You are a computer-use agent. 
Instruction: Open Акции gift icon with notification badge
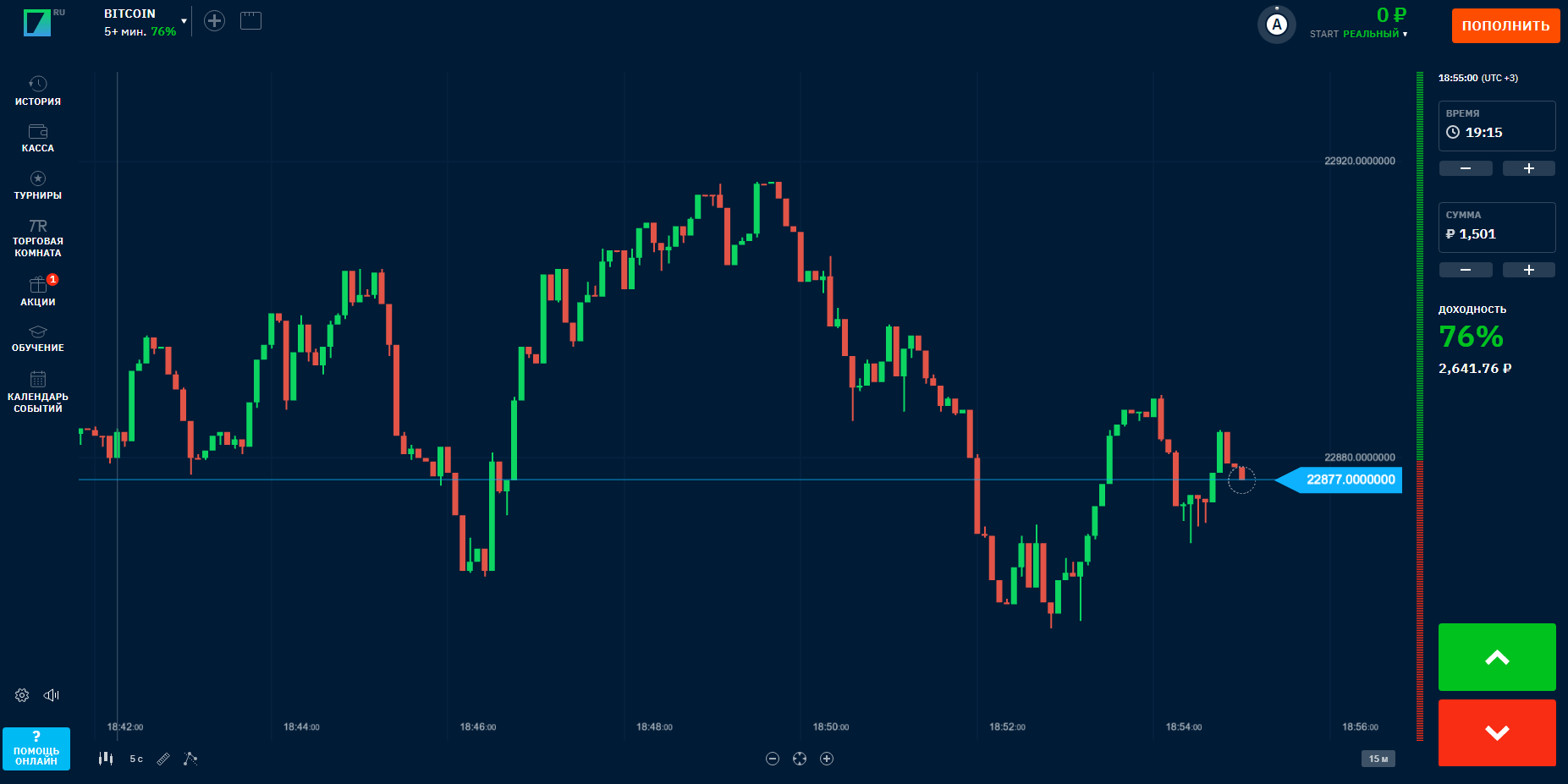pyautogui.click(x=38, y=291)
